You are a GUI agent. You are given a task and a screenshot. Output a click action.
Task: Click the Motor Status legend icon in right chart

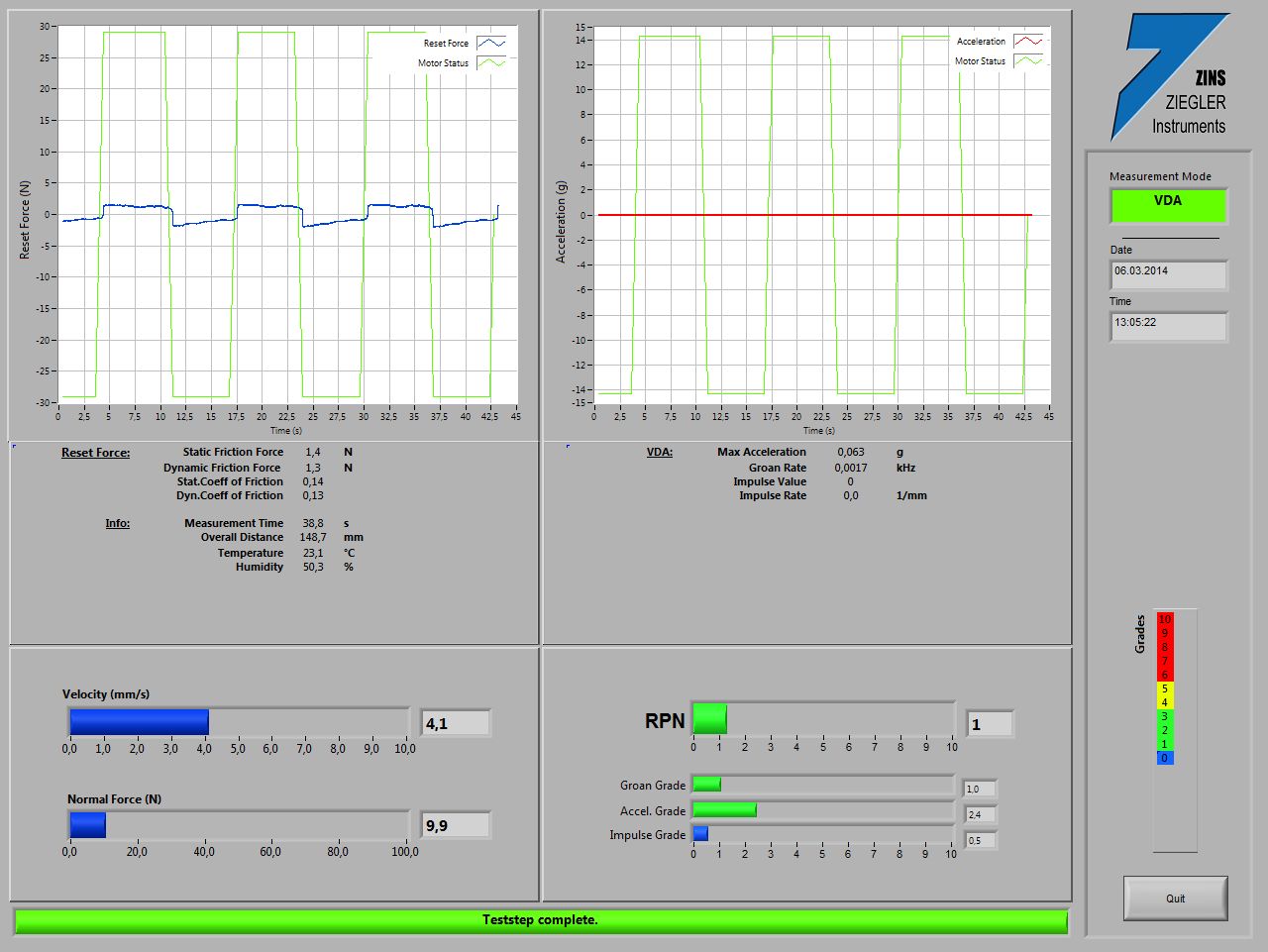click(1027, 61)
